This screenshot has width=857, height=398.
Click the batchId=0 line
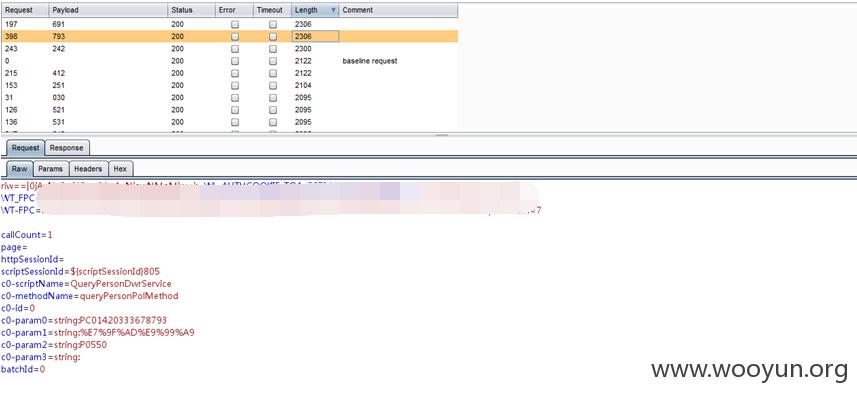tap(23, 370)
